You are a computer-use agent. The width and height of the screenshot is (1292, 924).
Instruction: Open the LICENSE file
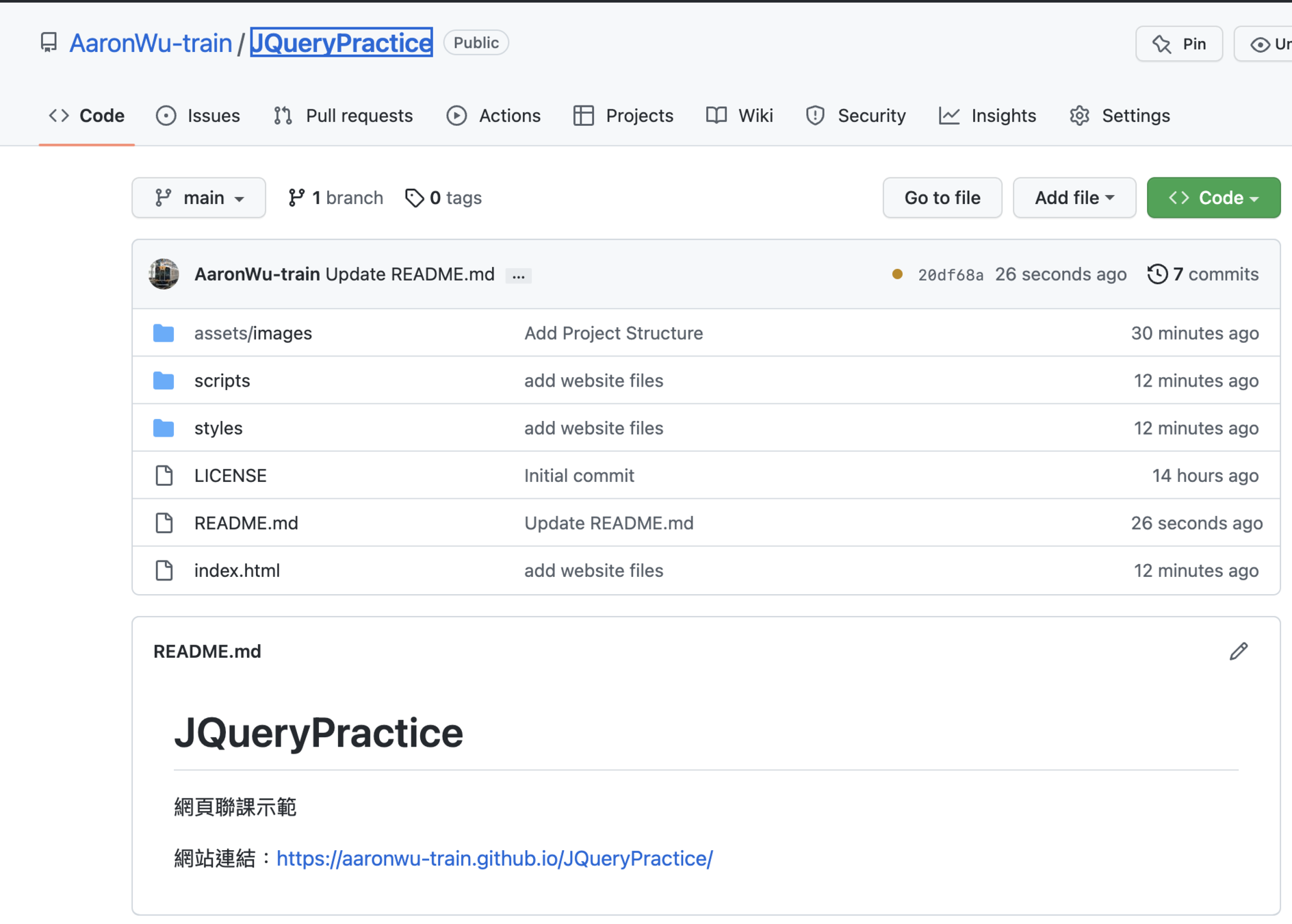tap(231, 475)
